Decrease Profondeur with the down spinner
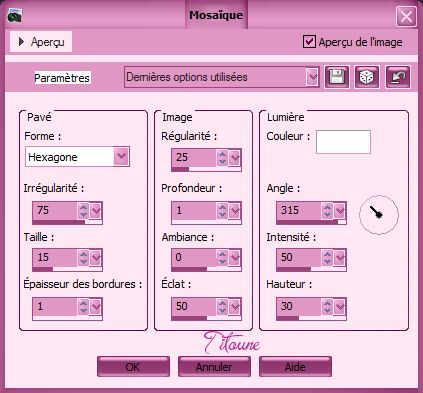Screen dimensions: 423x393 pyautogui.click(x=222, y=215)
